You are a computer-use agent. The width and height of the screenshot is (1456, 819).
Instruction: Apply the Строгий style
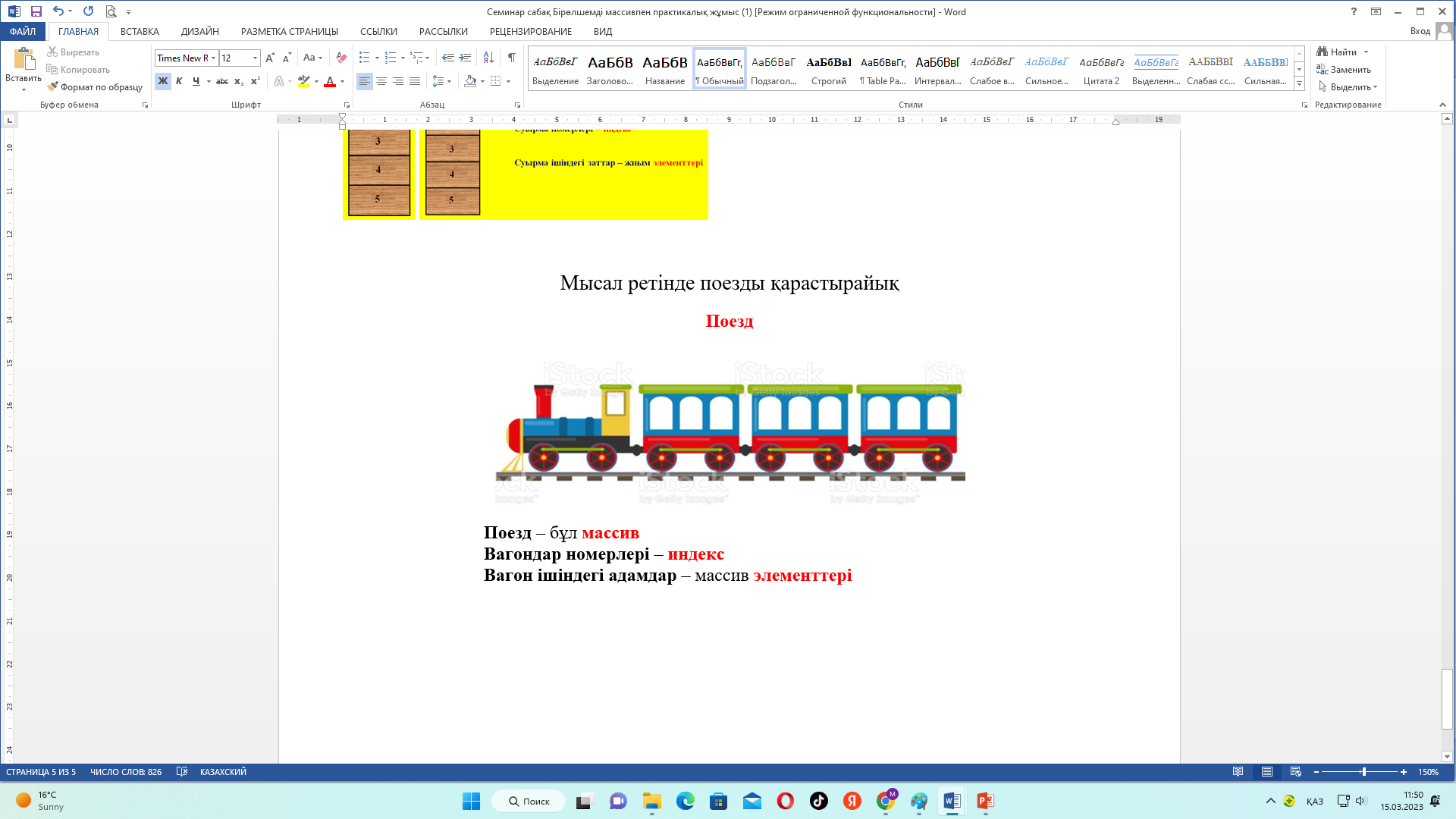[828, 69]
